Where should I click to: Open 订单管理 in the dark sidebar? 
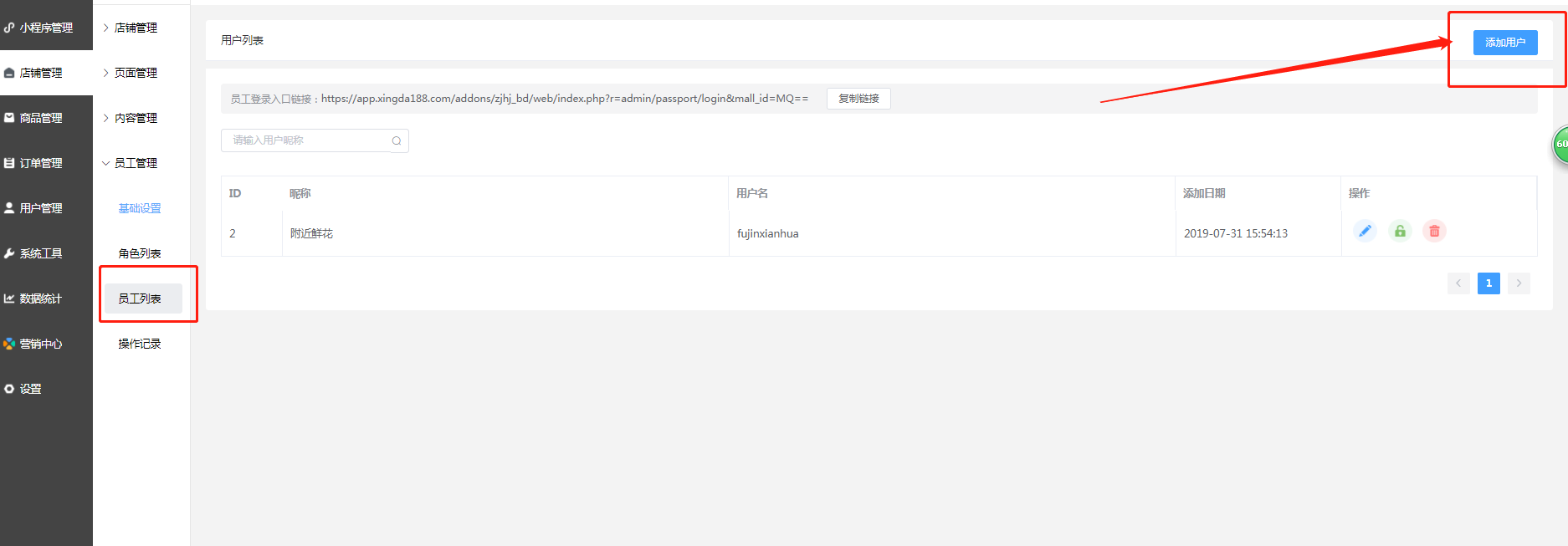click(46, 163)
